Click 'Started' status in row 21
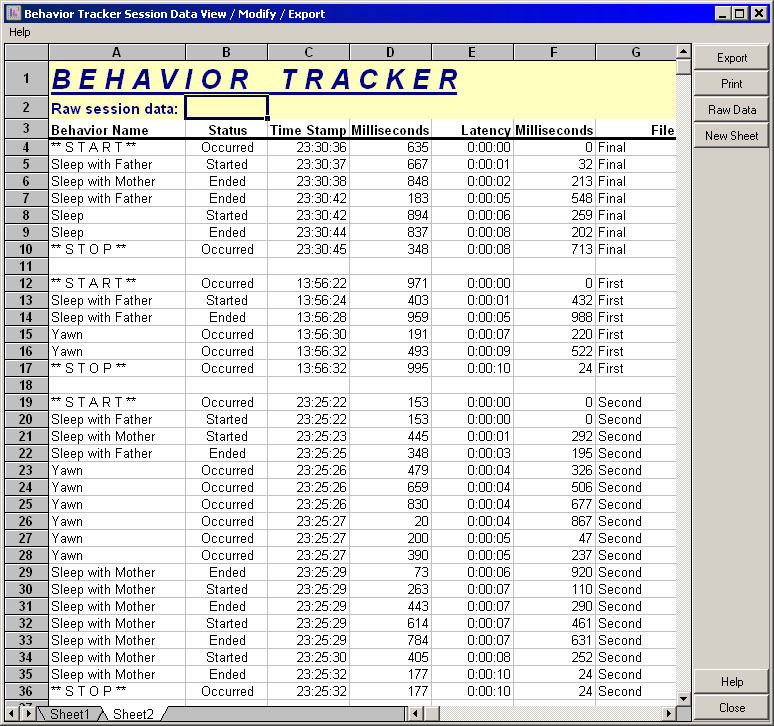Screen dimensions: 774x726 [227, 436]
